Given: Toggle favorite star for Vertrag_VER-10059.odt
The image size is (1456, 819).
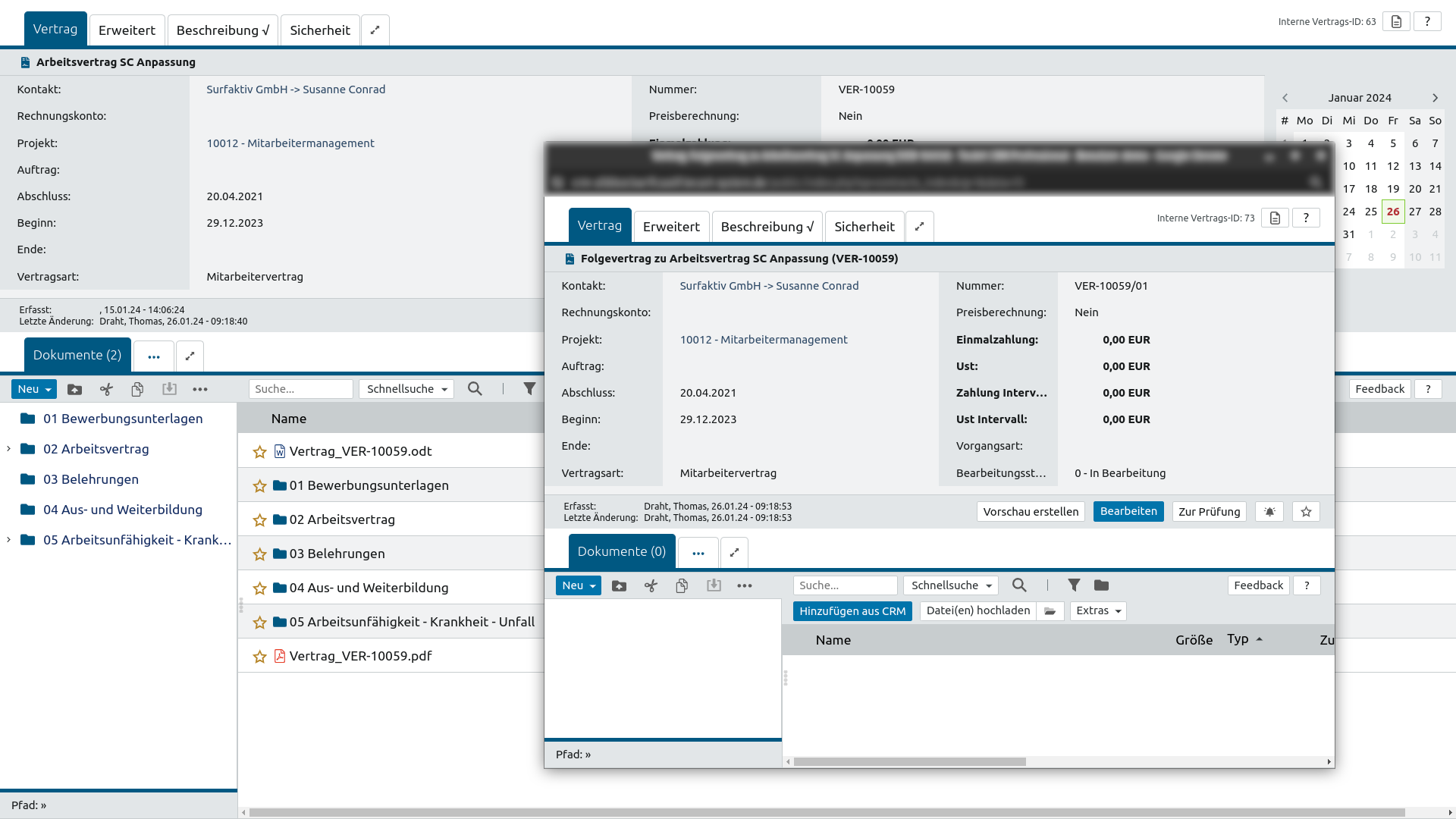Looking at the screenshot, I should tap(259, 452).
